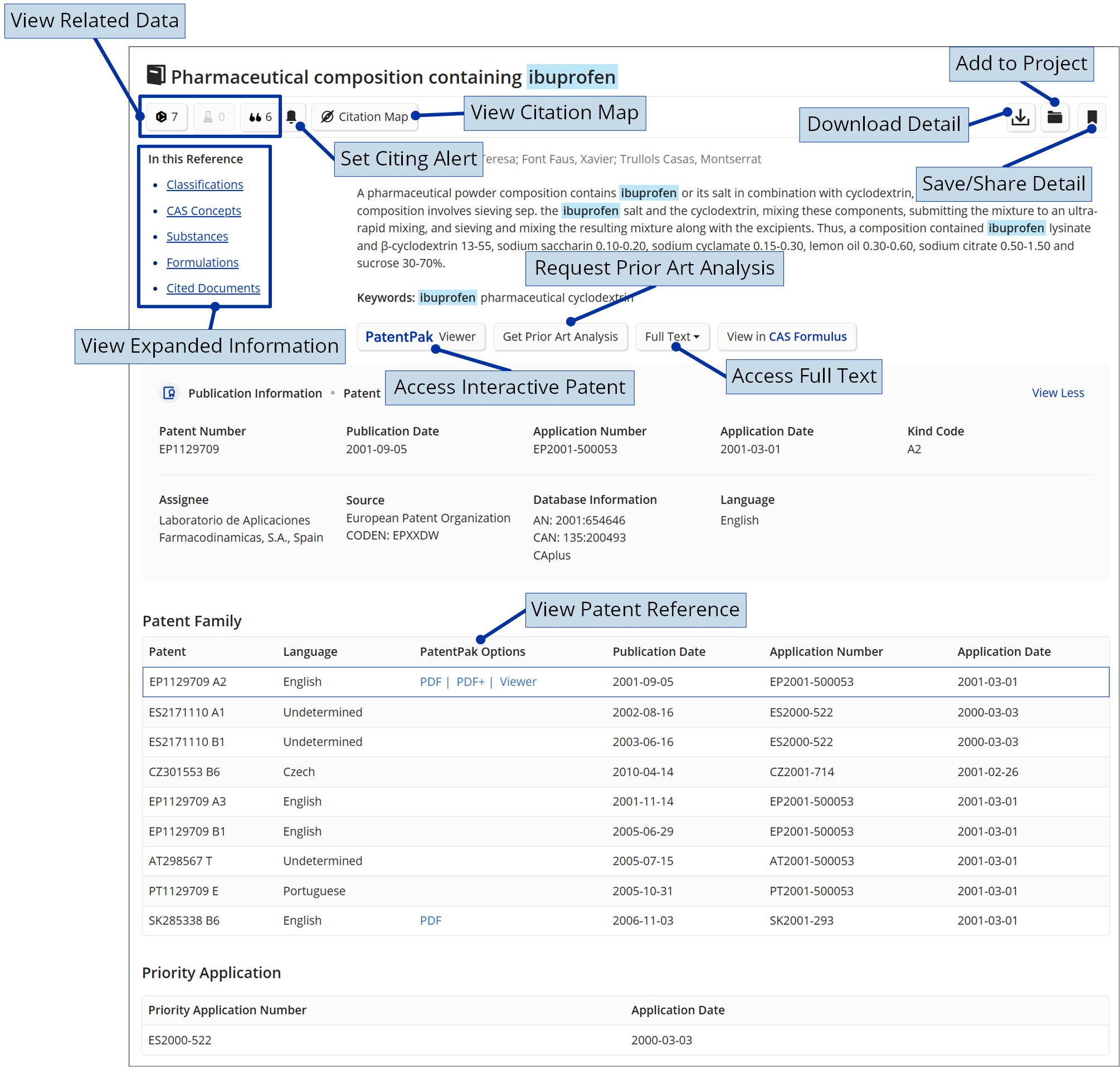Expand the Full Text dropdown
The height and width of the screenshot is (1067, 1120).
click(x=673, y=337)
